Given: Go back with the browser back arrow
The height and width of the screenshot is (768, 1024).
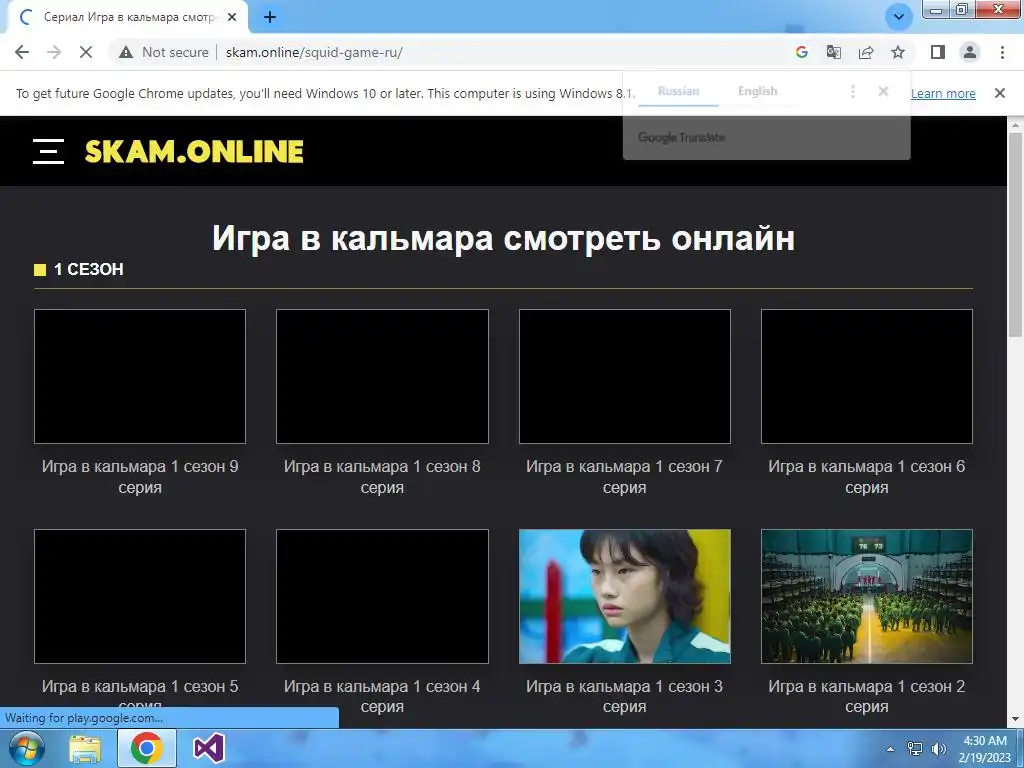Looking at the screenshot, I should (x=22, y=52).
